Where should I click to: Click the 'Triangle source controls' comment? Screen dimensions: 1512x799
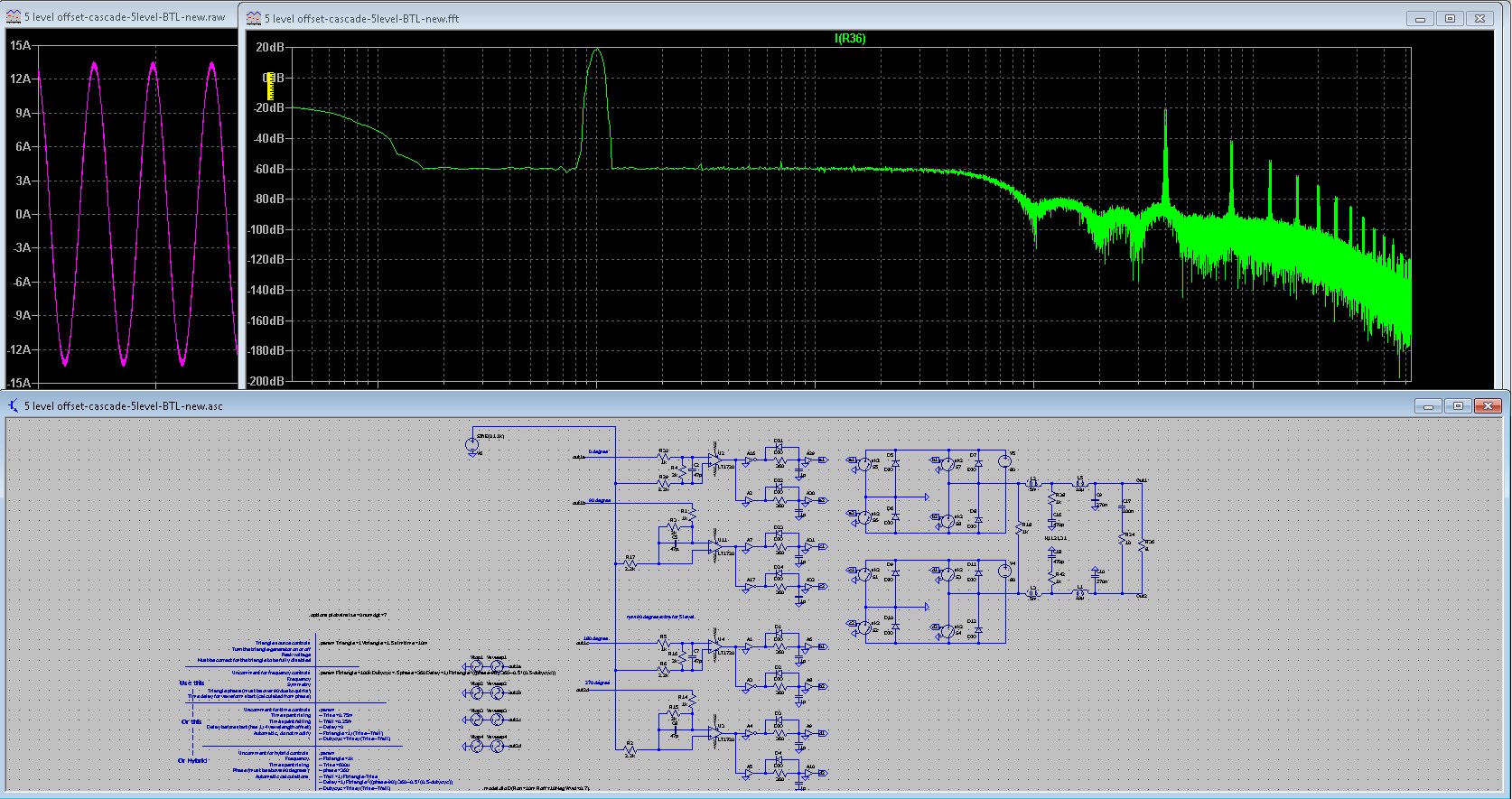click(x=283, y=642)
